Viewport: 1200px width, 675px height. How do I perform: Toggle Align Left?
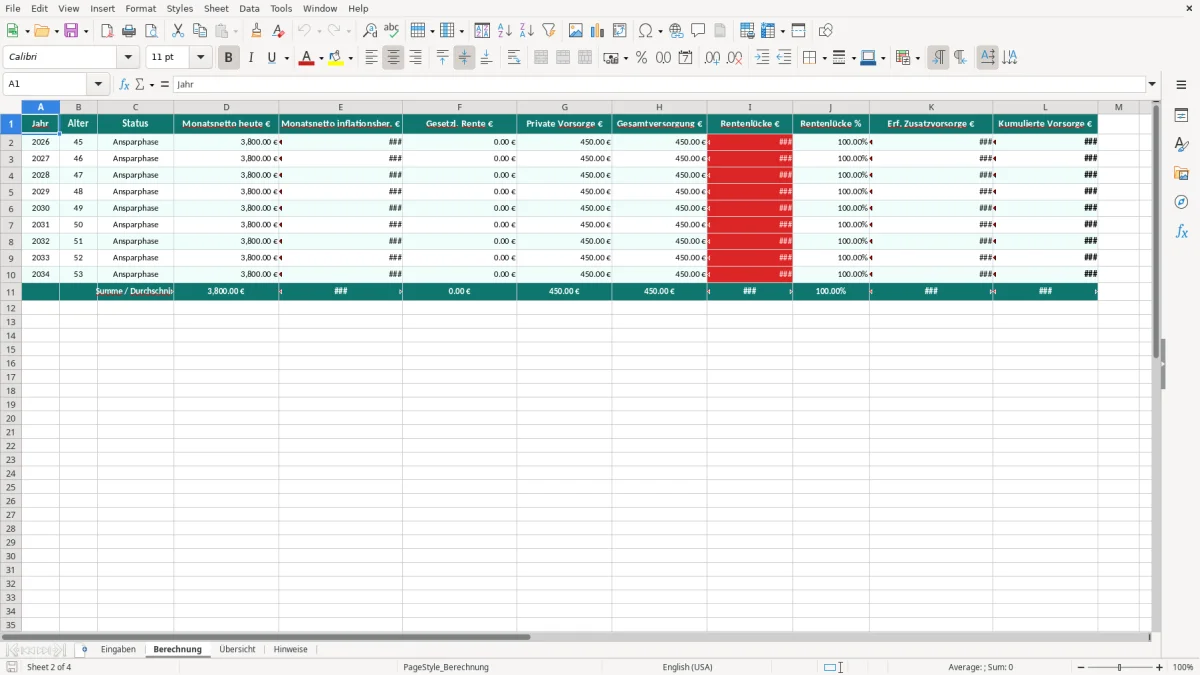click(x=371, y=58)
